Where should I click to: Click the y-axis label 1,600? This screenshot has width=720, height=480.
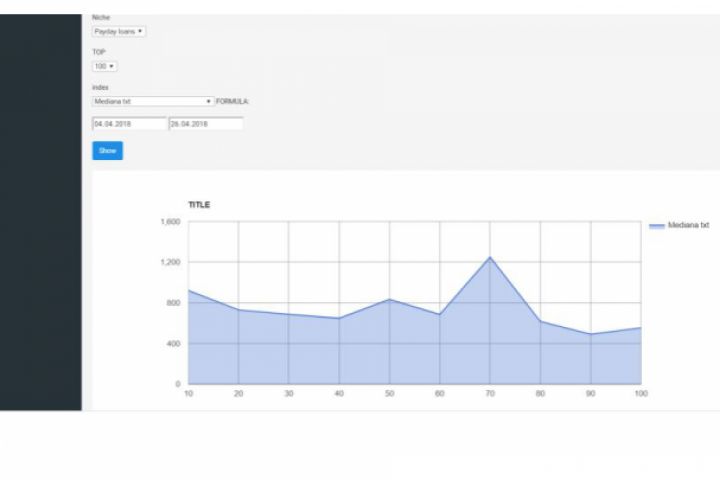pos(170,221)
